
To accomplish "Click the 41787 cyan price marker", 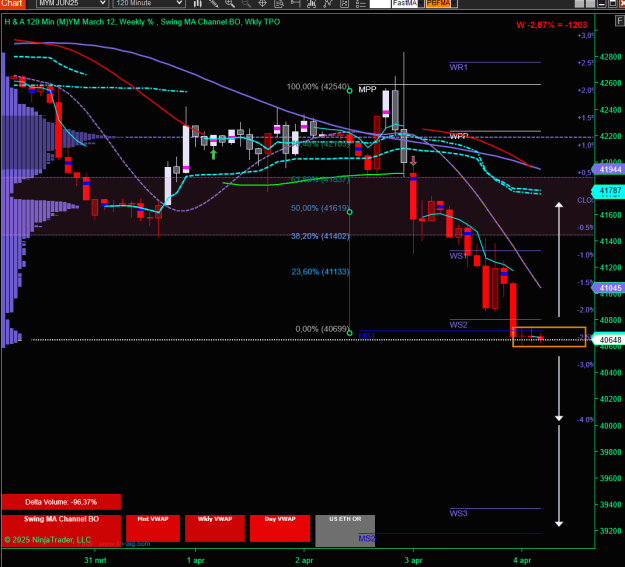I will click(609, 191).
